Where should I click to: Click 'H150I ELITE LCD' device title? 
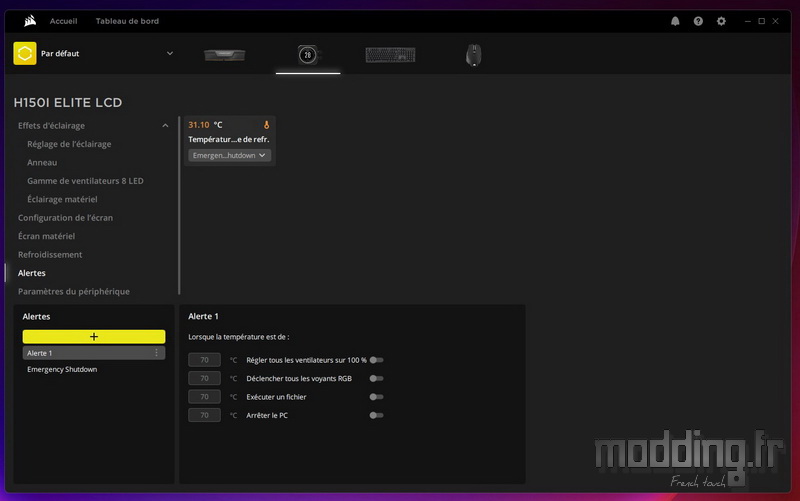coord(68,103)
